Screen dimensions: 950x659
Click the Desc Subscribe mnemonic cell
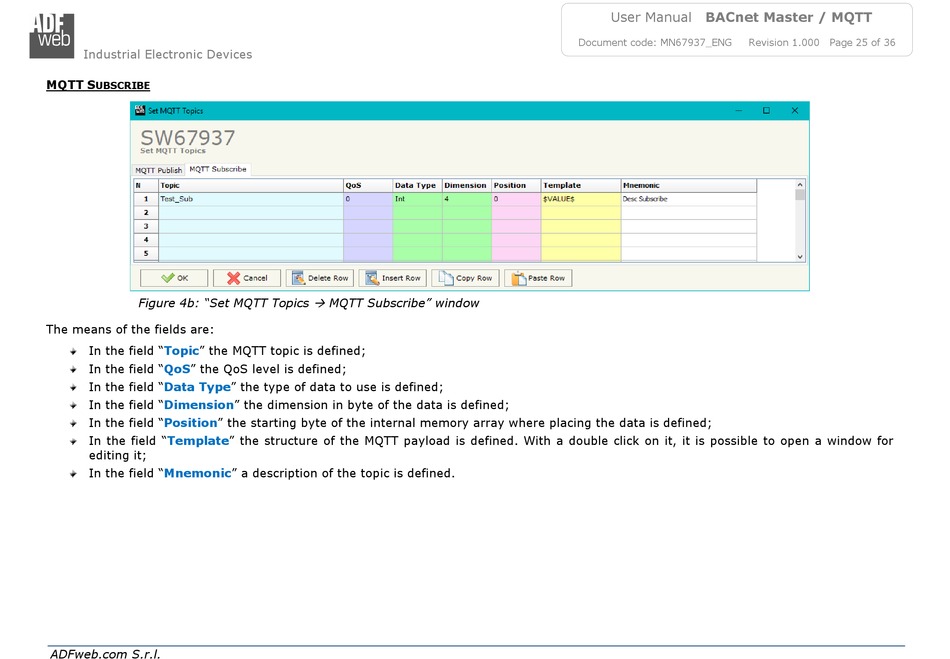point(689,199)
